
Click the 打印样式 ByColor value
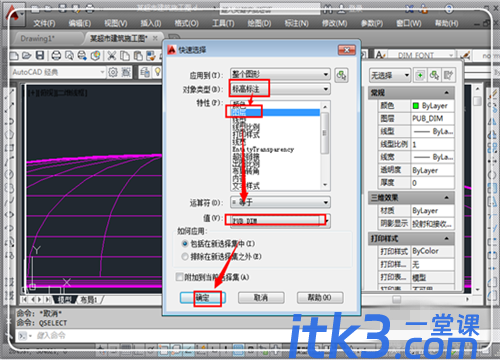432,251
